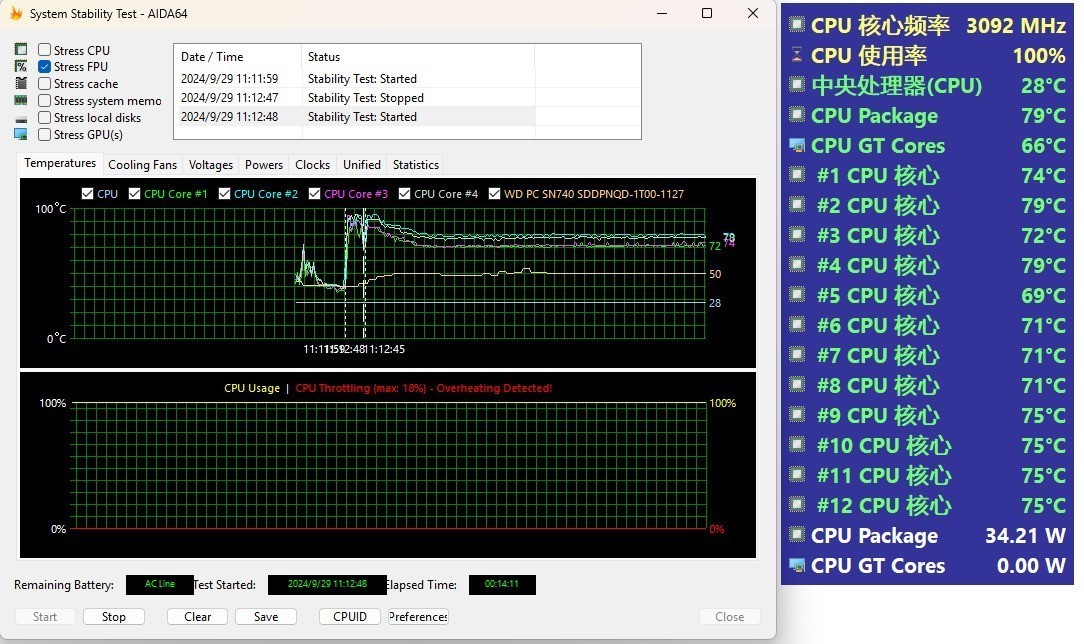Click the icon beside #6 CPU 核心
Image resolution: width=1084 pixels, height=644 pixels.
click(796, 324)
